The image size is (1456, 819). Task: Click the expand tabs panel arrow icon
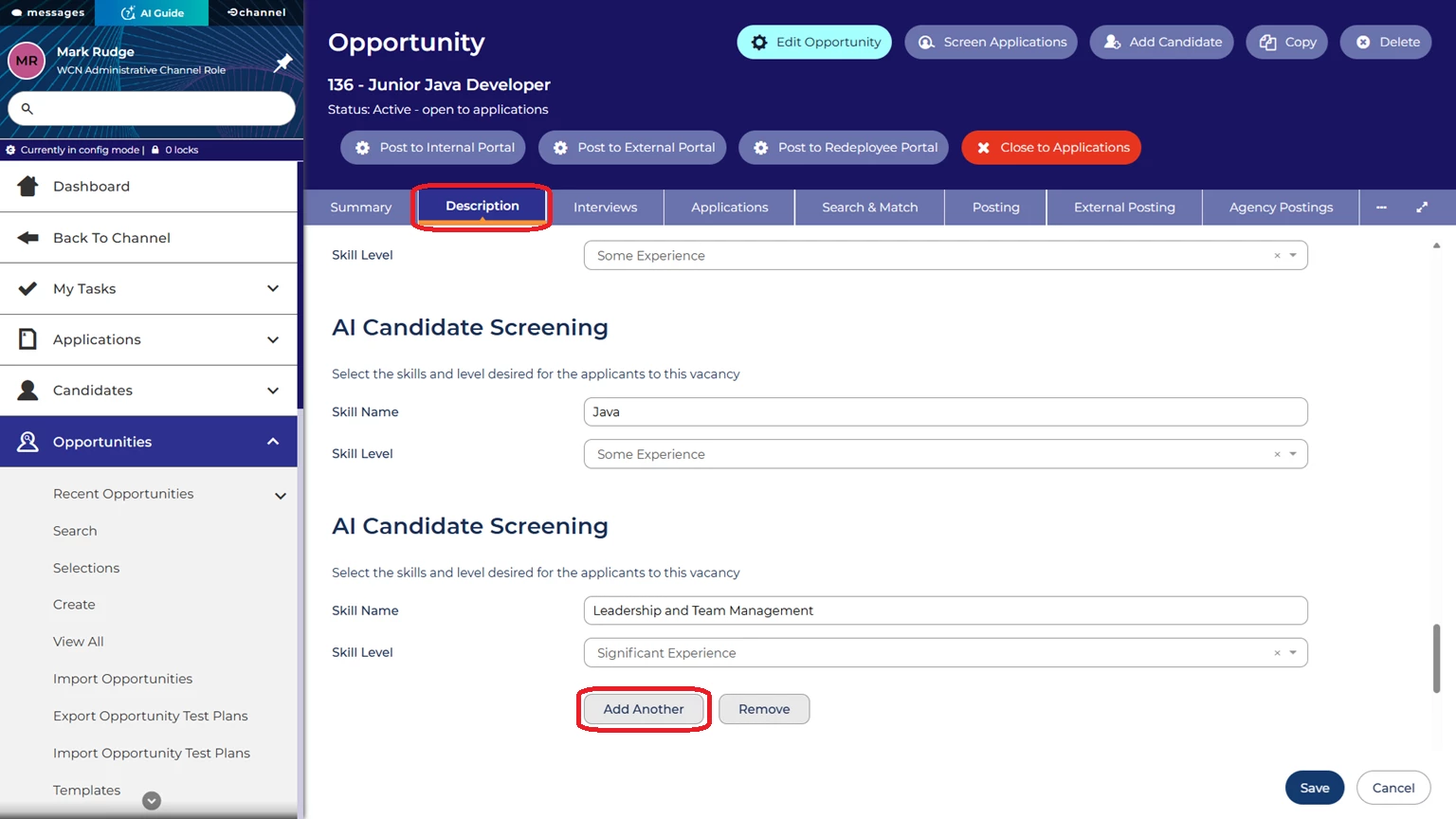pos(1422,207)
